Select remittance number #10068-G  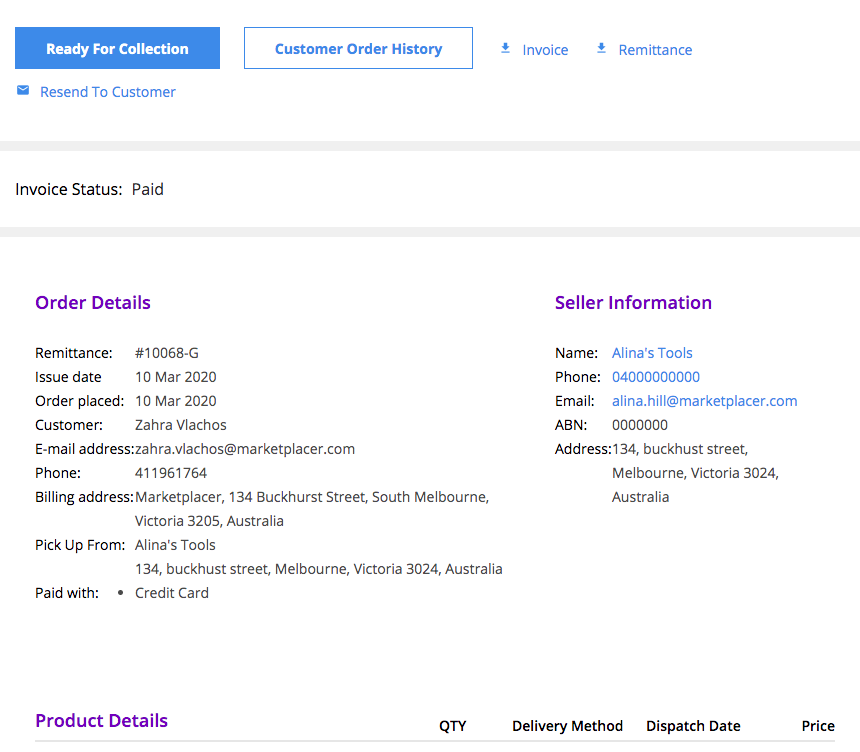[x=167, y=353]
